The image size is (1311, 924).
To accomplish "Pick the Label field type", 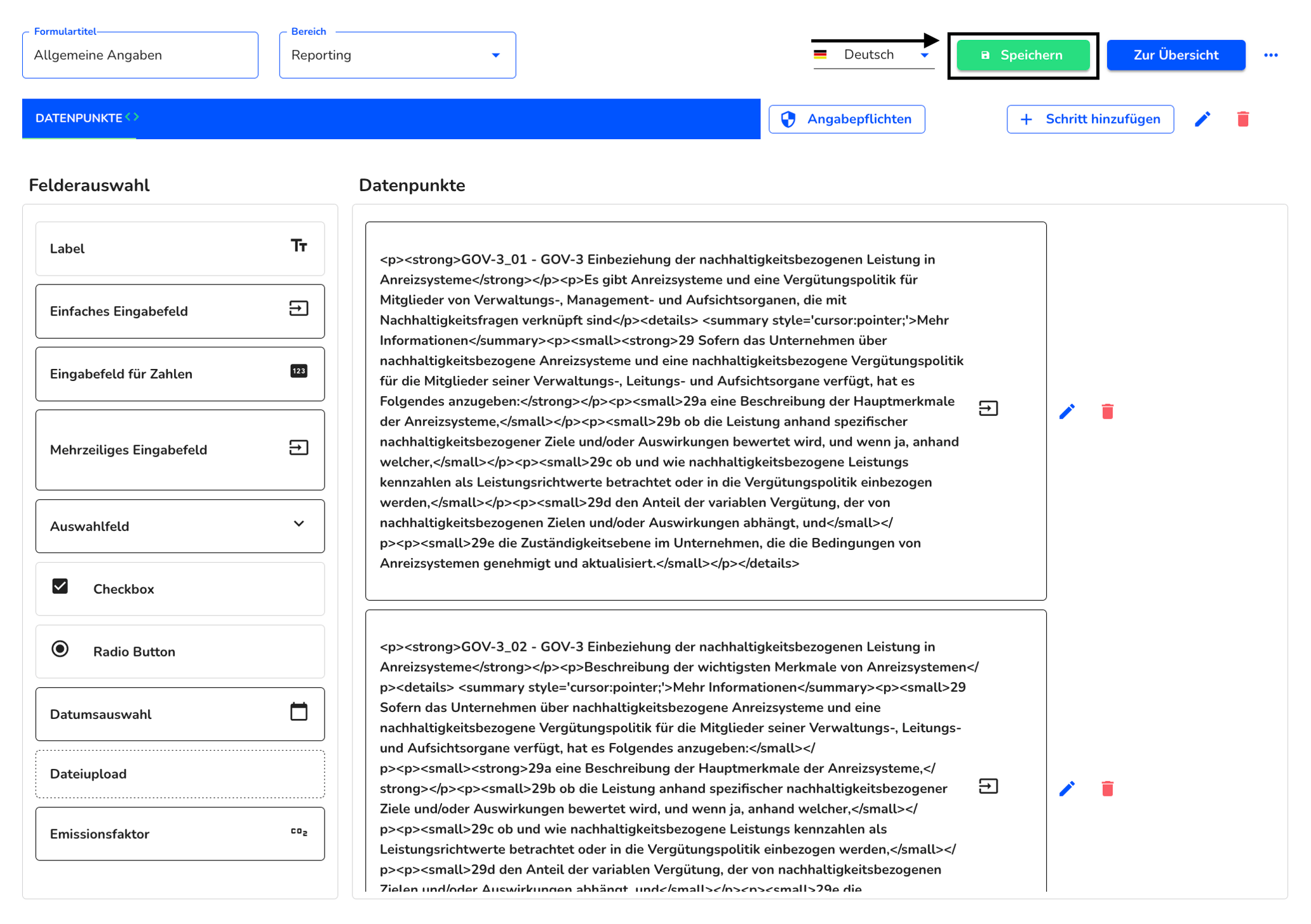I will pyautogui.click(x=180, y=248).
